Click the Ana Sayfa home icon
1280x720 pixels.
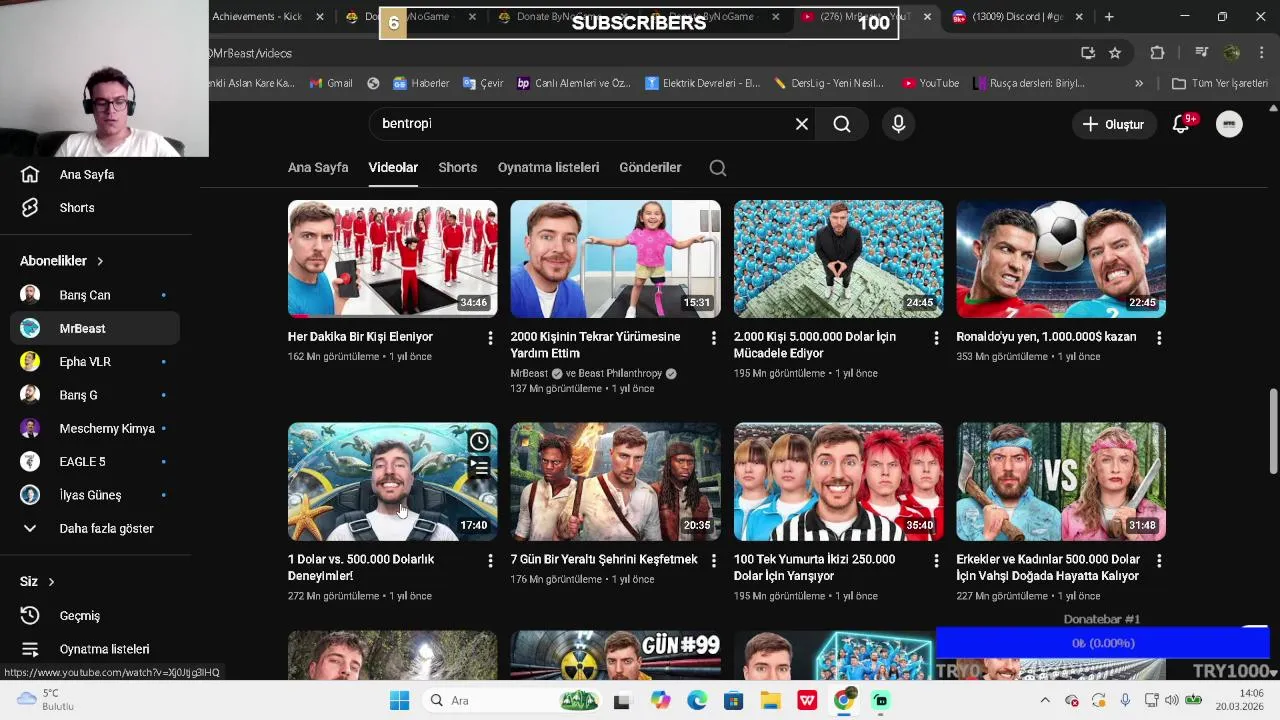(30, 174)
